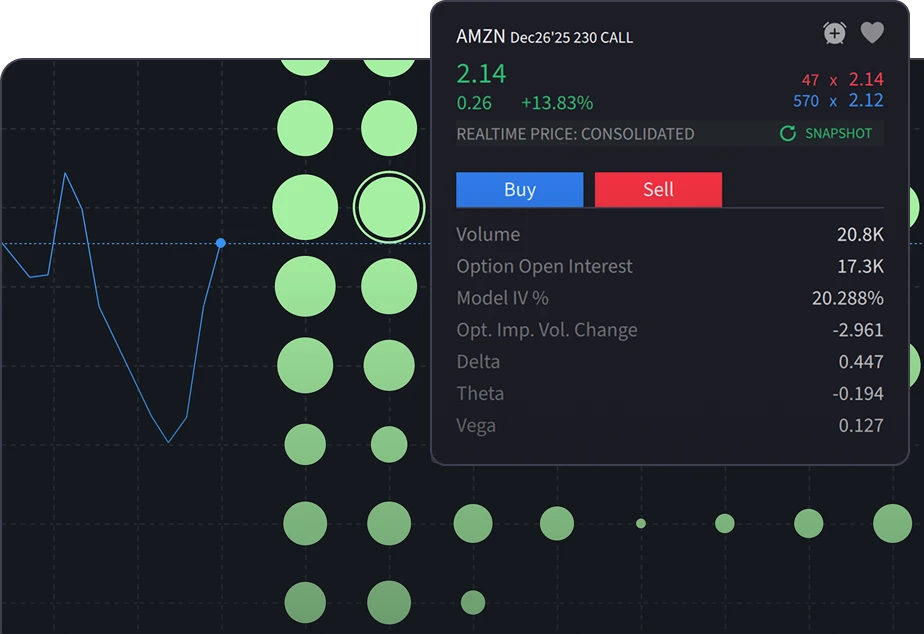Select the Delta row label
Image resolution: width=924 pixels, height=634 pixels.
pyautogui.click(x=478, y=362)
